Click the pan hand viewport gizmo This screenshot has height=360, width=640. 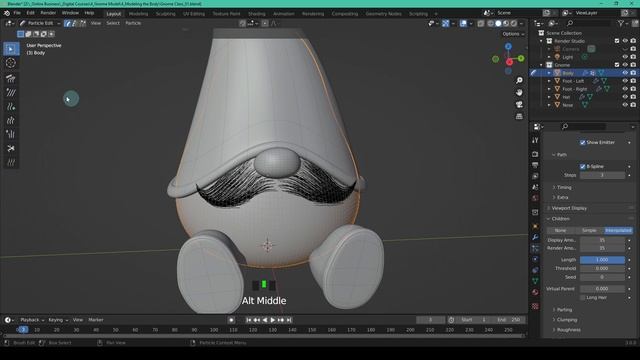point(519,93)
